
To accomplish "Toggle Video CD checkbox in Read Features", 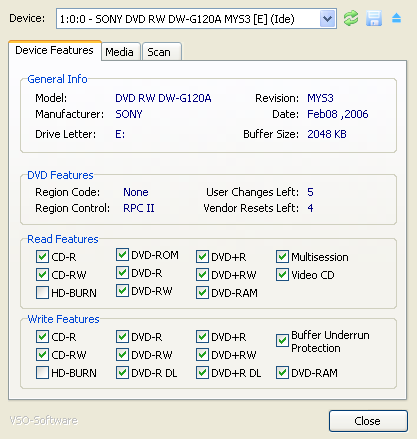I will [x=282, y=275].
